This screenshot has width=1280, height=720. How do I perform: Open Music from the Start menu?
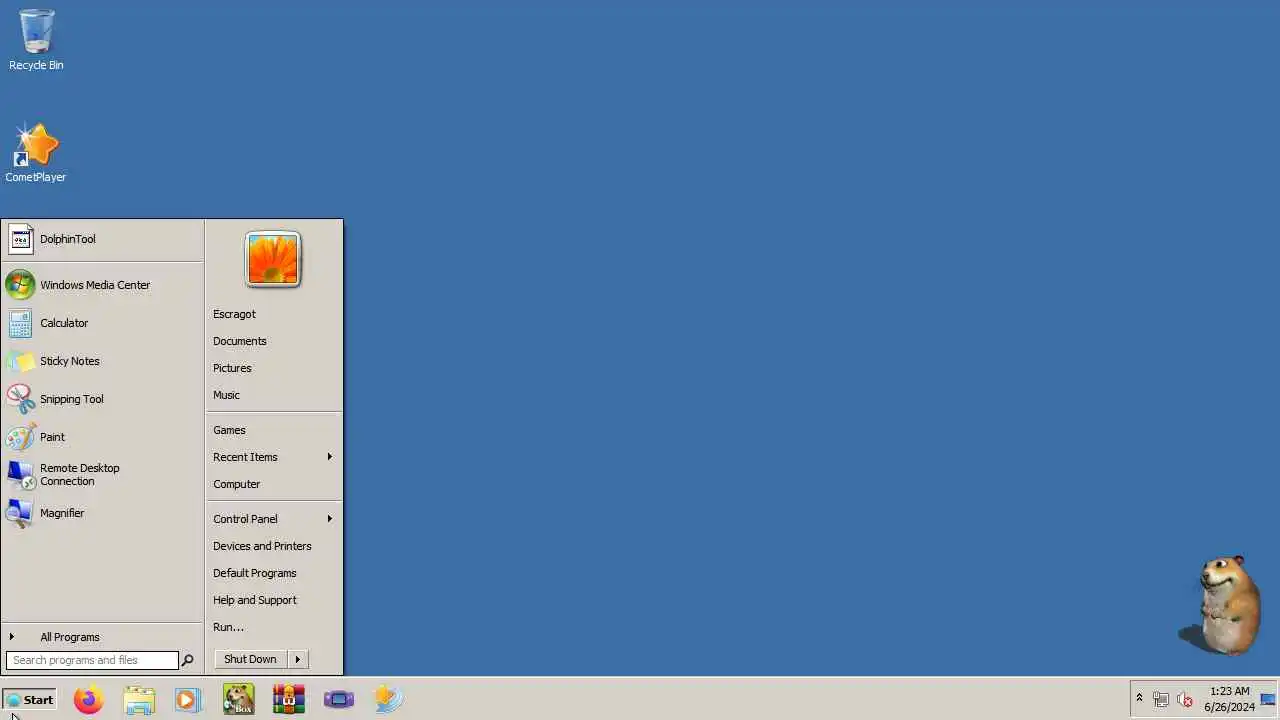point(273,395)
